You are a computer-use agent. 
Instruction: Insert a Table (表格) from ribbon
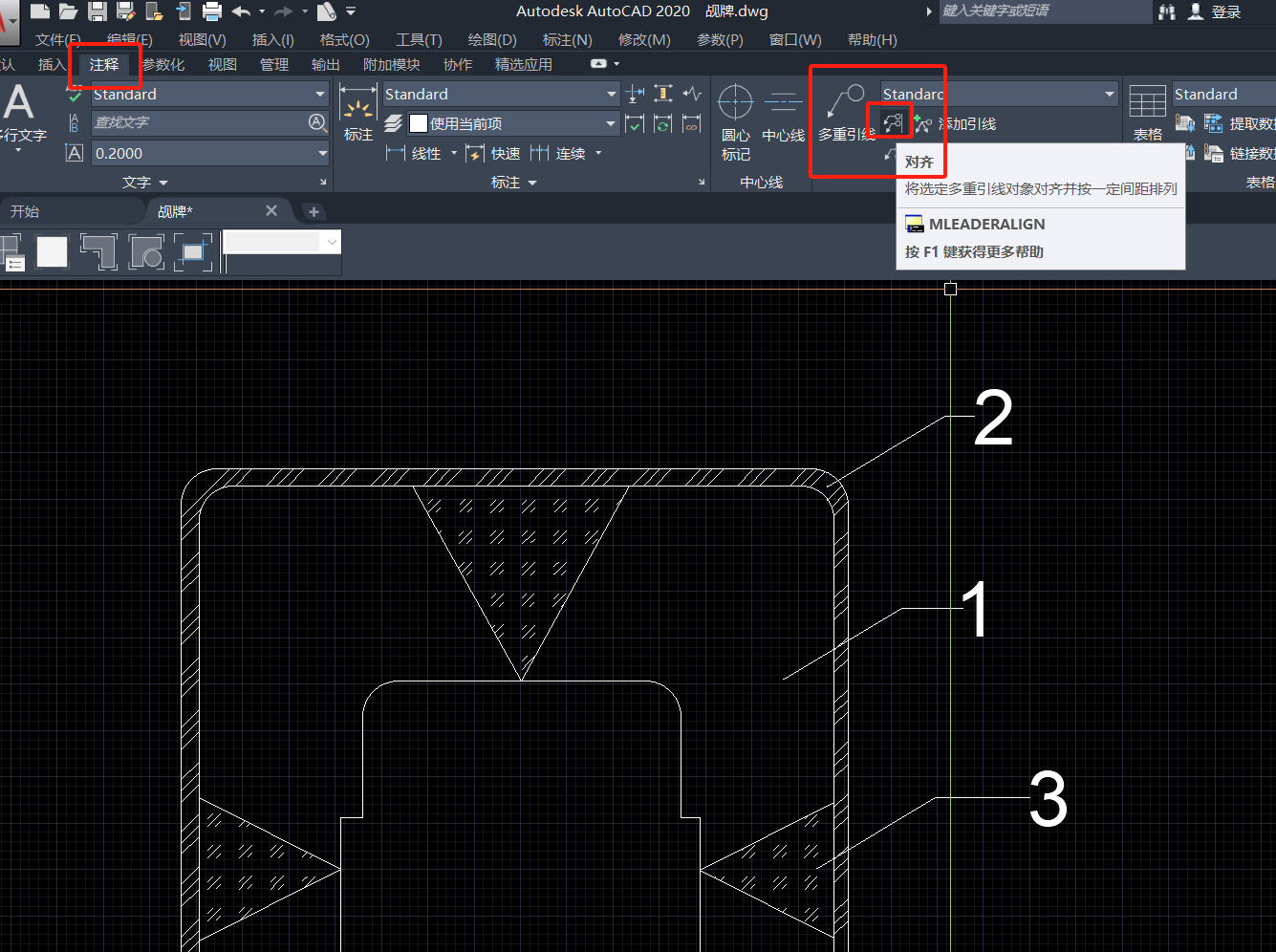[1147, 112]
